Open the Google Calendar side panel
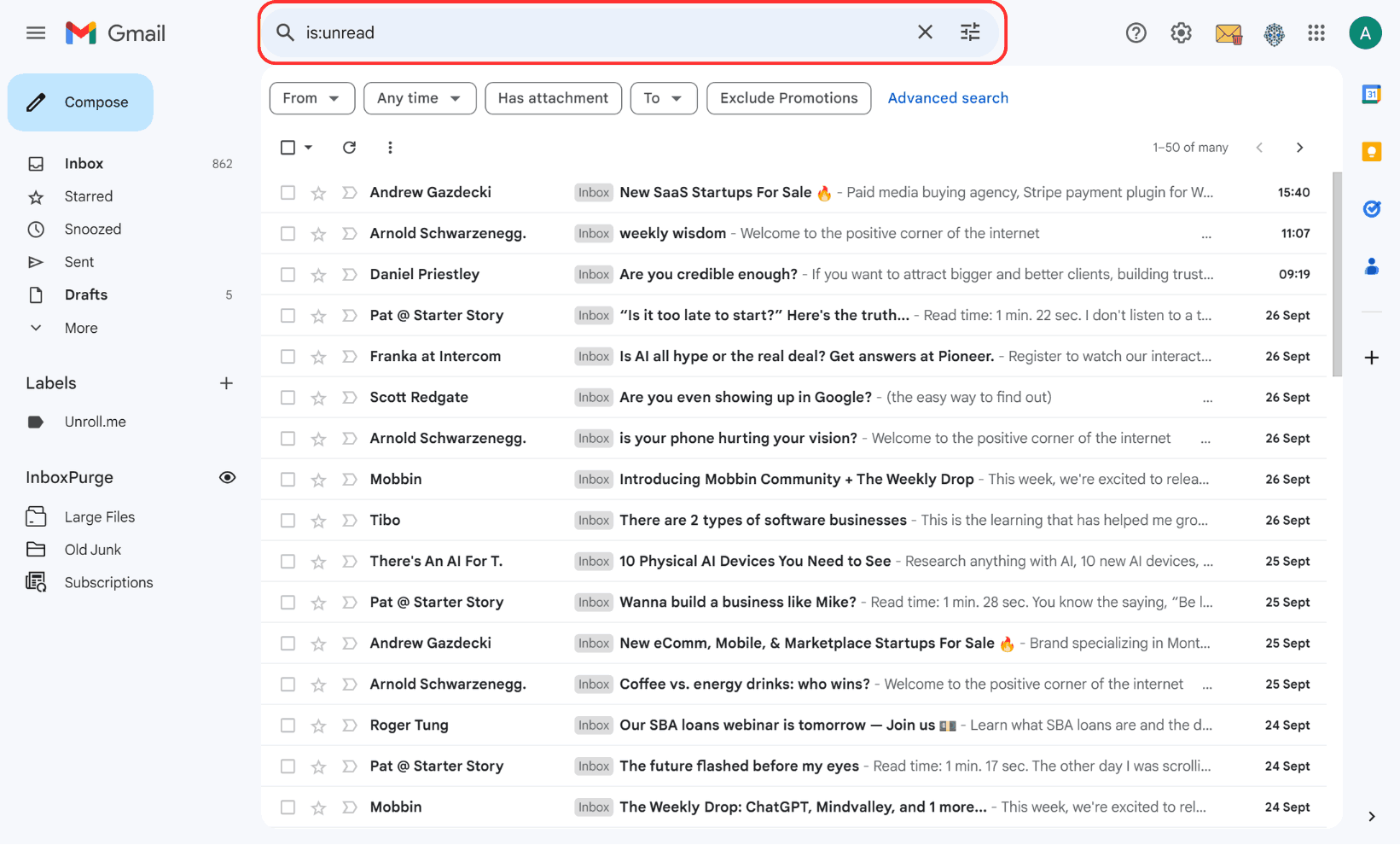 [x=1372, y=94]
